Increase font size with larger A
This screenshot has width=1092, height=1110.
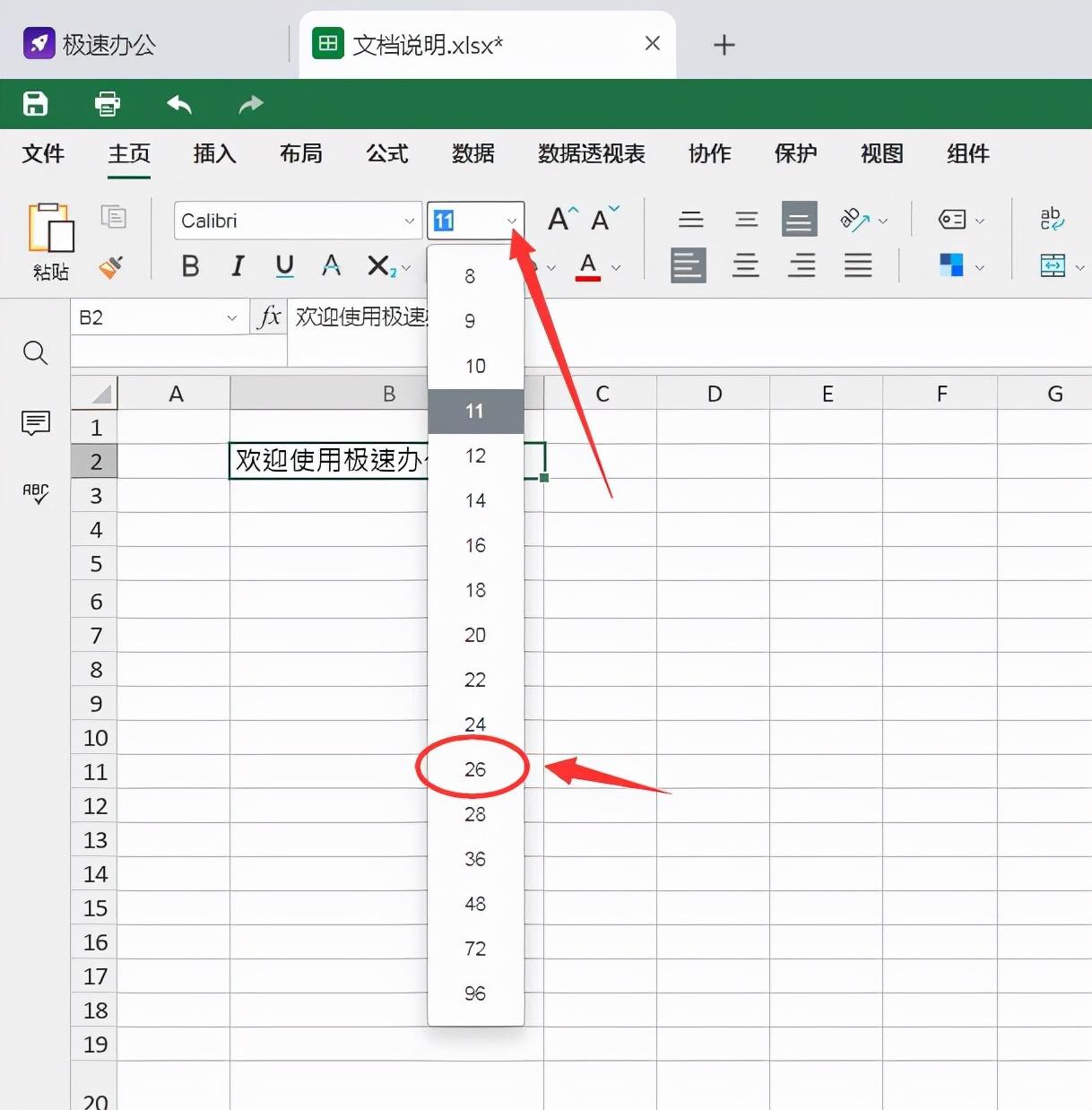[562, 219]
